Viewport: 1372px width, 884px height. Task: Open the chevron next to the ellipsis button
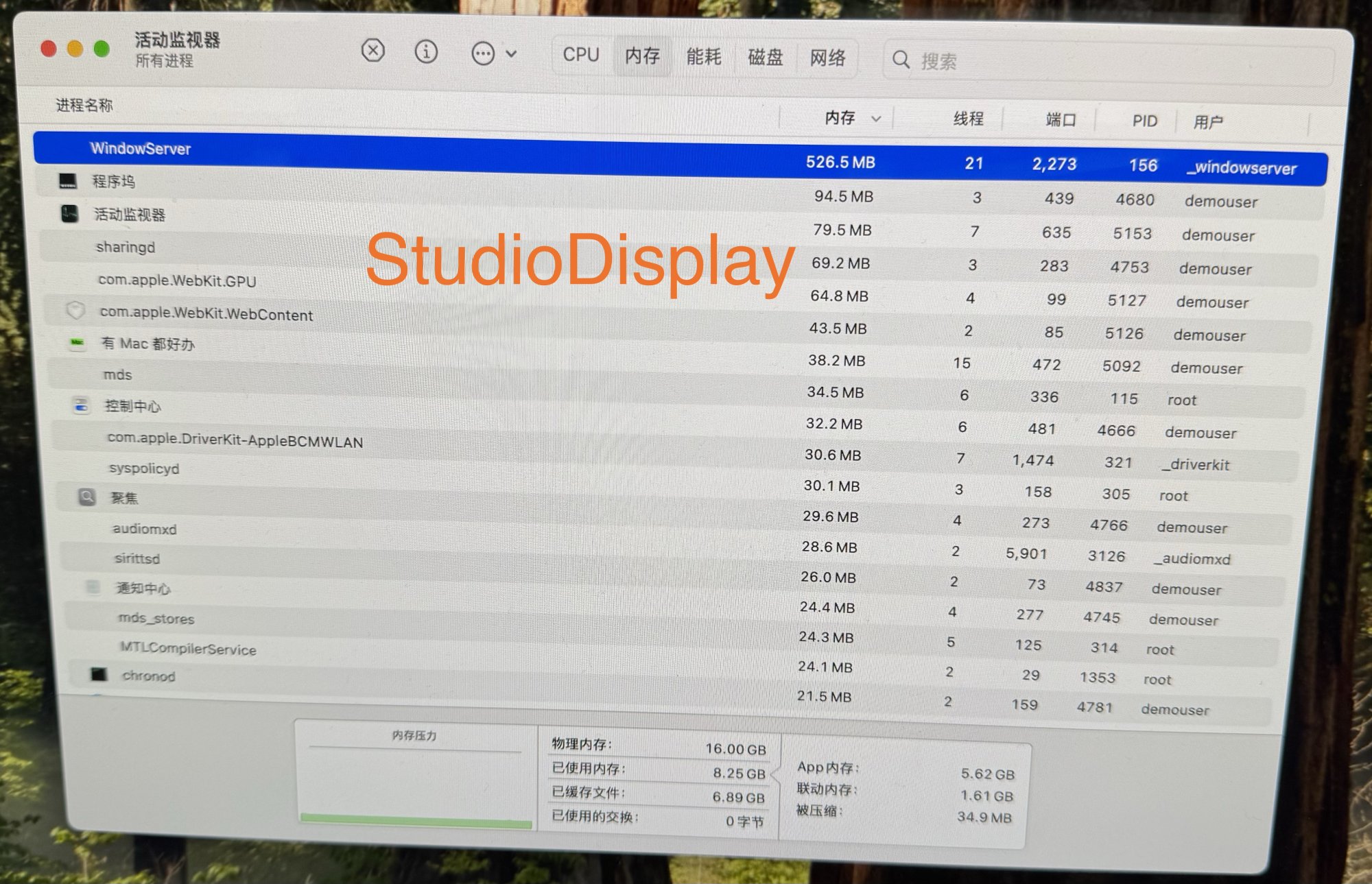pos(511,54)
